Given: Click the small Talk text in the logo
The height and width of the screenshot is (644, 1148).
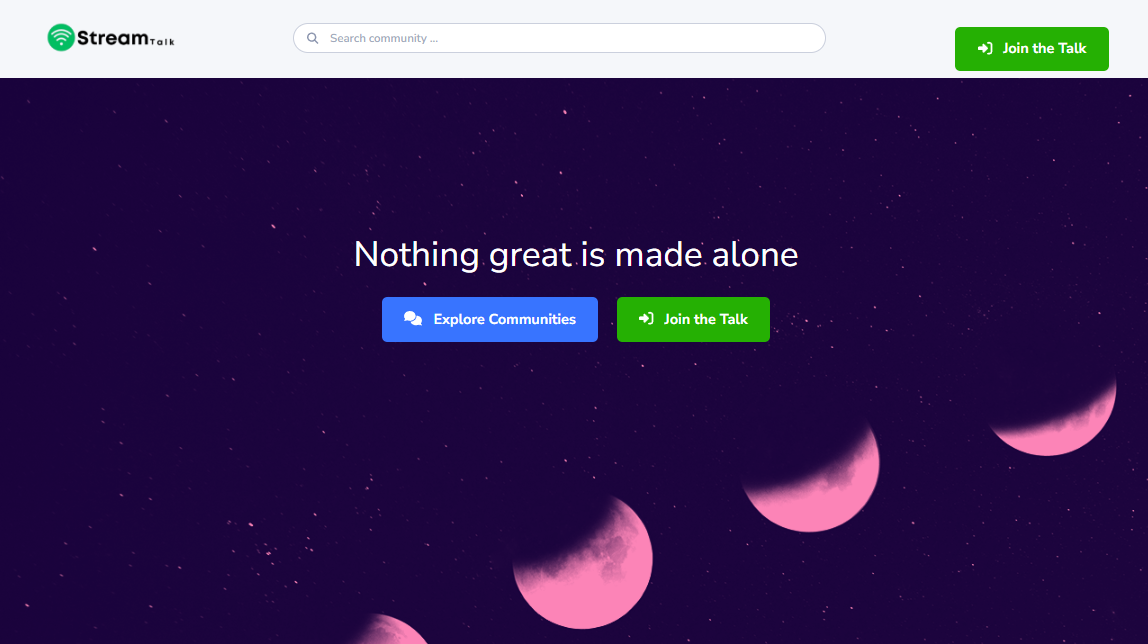Looking at the screenshot, I should (x=162, y=42).
